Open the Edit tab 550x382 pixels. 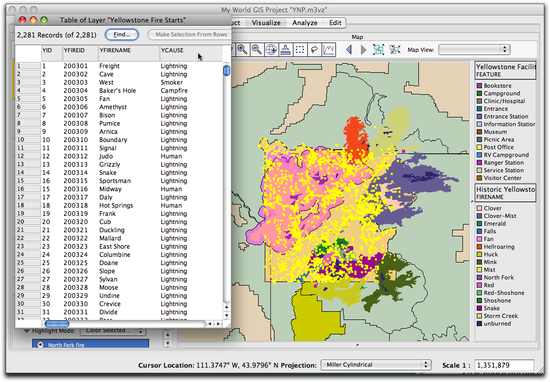(x=335, y=23)
